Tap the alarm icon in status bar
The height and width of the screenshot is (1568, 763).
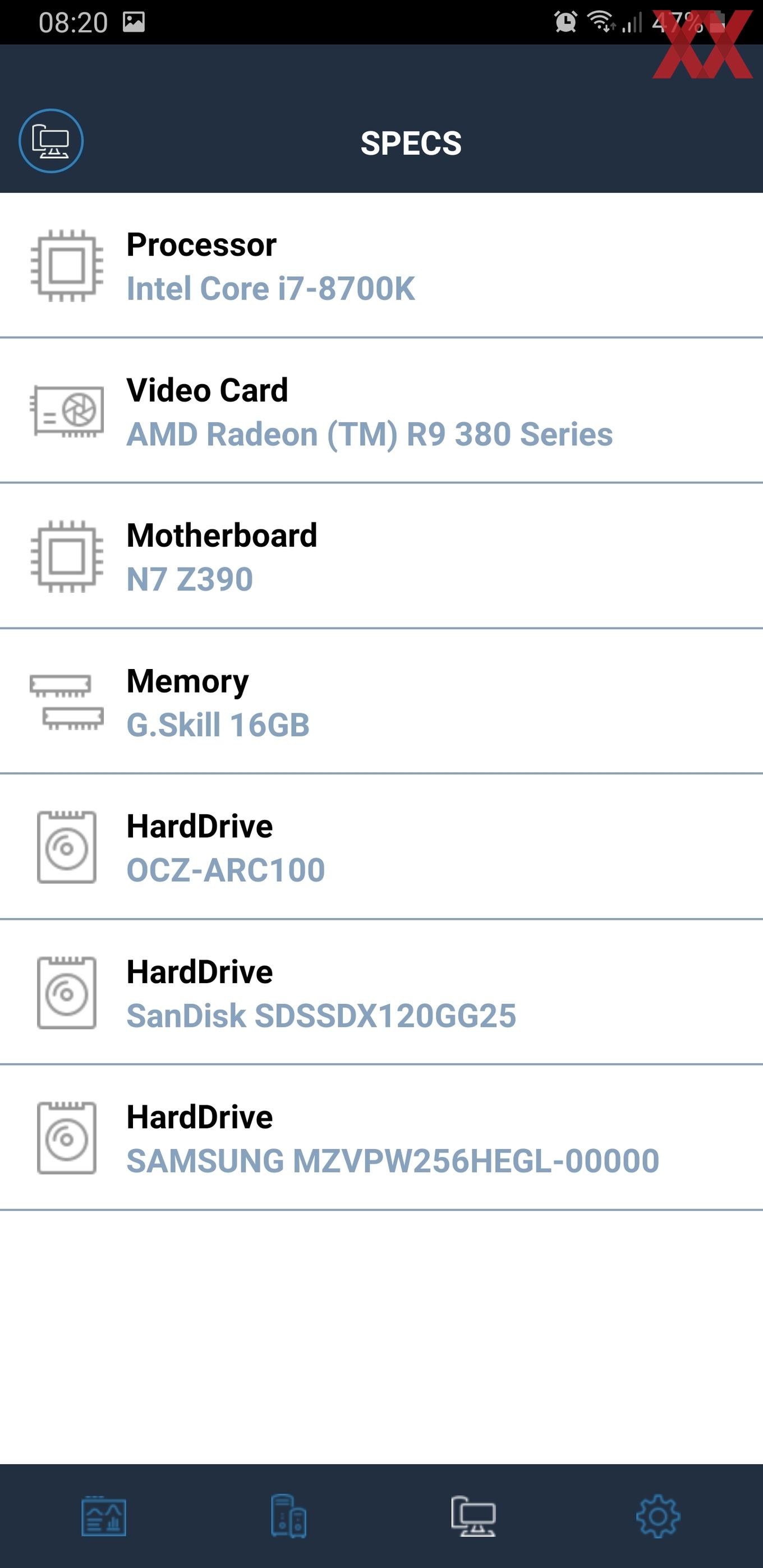pyautogui.click(x=566, y=22)
